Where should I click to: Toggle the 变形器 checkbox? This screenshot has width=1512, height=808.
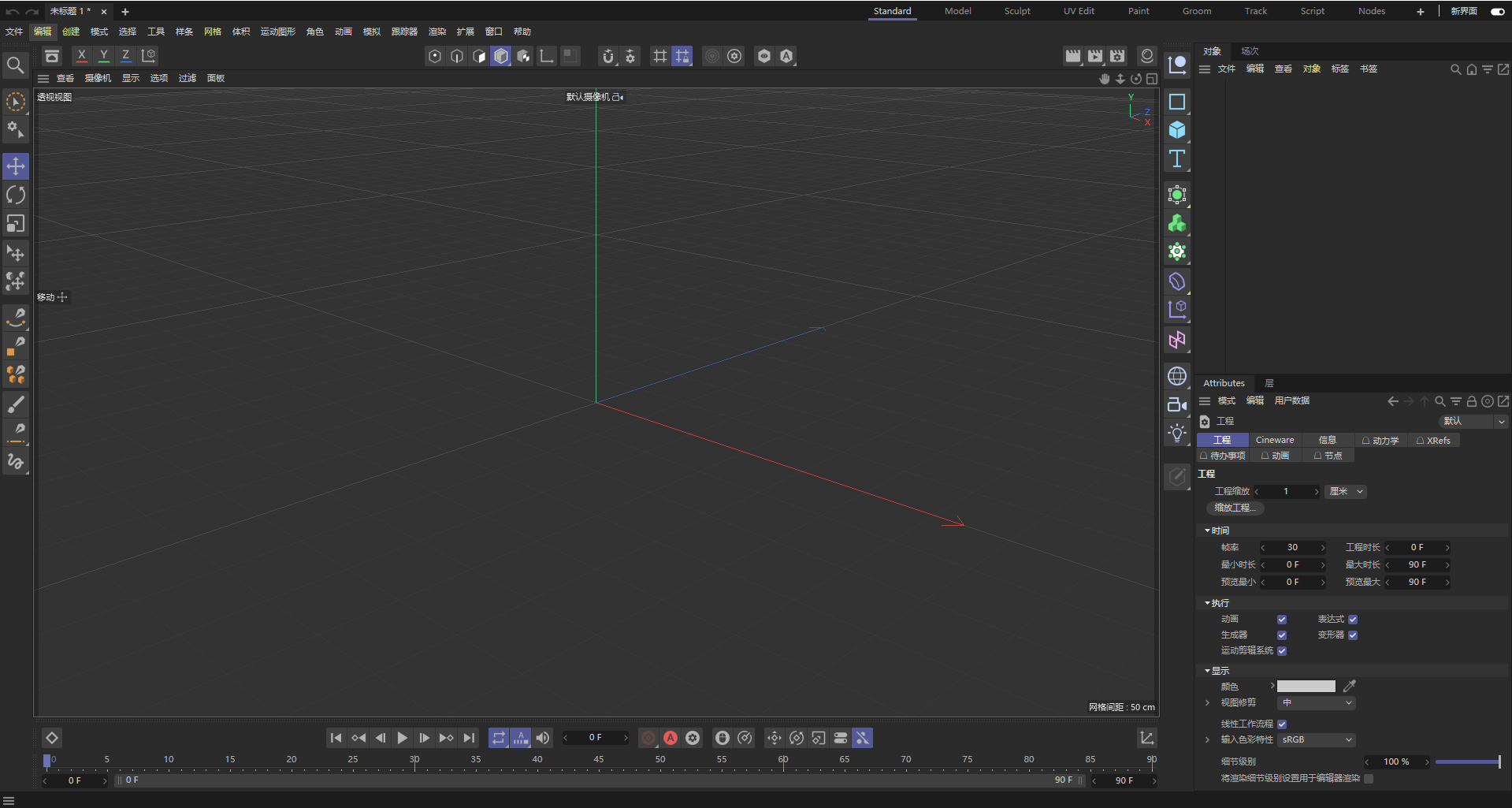click(x=1353, y=635)
